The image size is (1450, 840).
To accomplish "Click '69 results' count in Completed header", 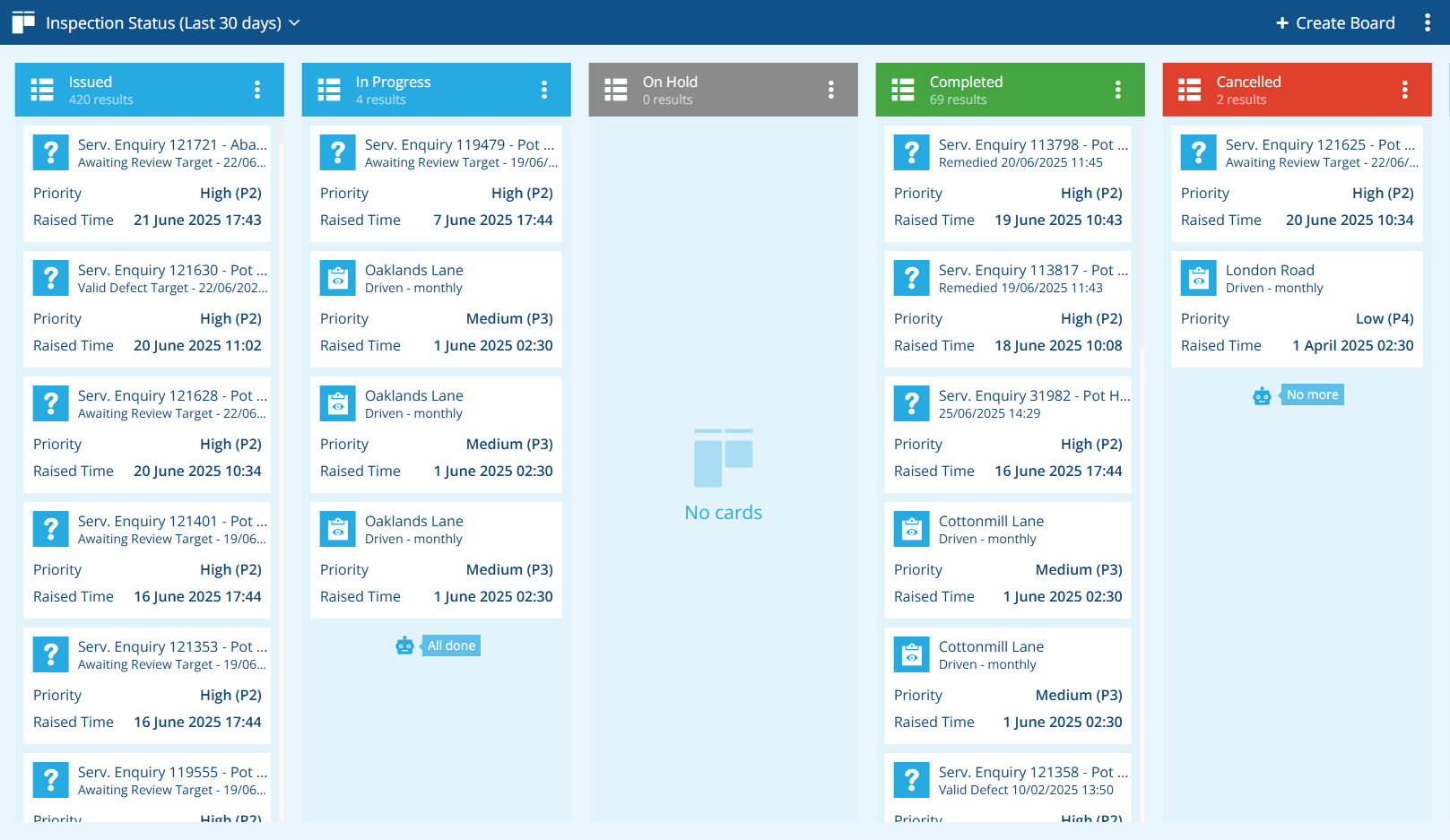I will coord(958,100).
